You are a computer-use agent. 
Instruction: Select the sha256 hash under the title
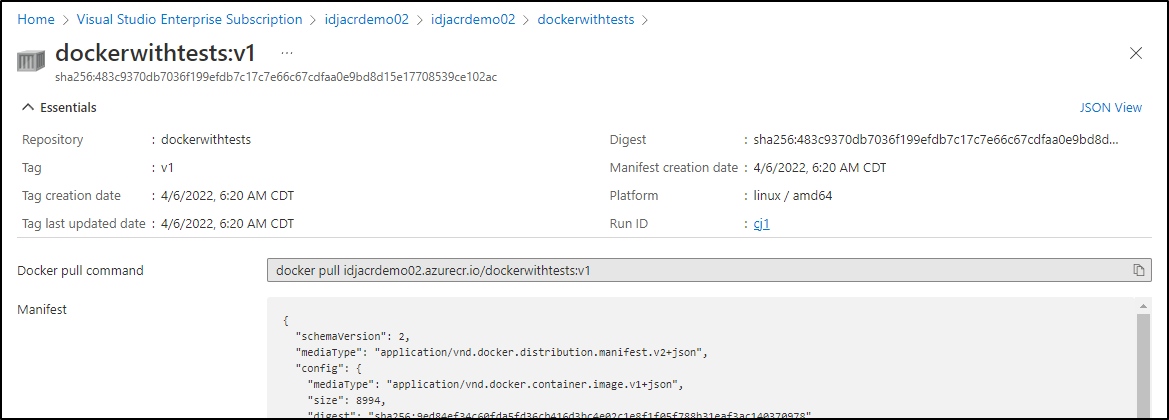(276, 77)
